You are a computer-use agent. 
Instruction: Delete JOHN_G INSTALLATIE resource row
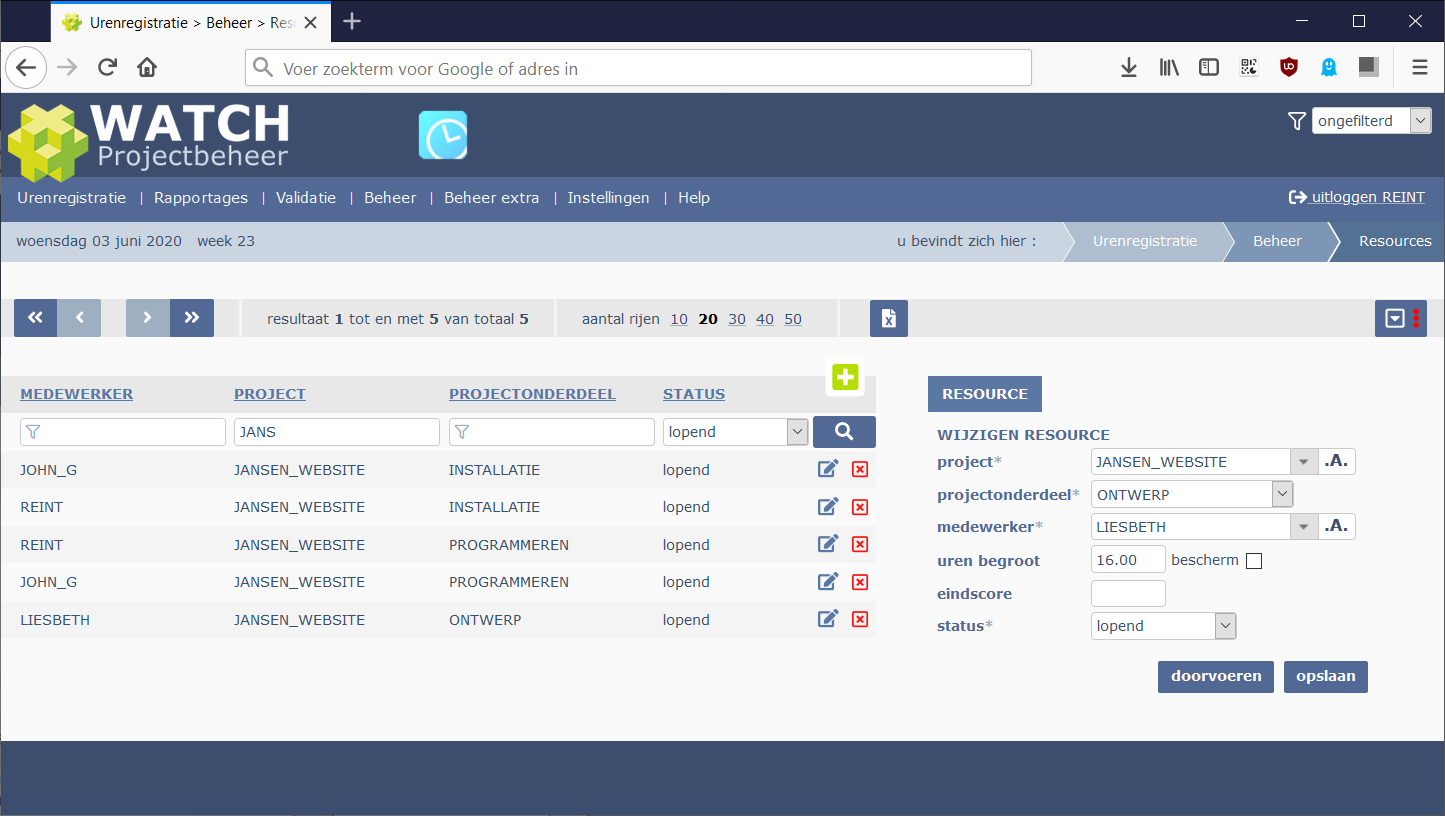(x=859, y=470)
